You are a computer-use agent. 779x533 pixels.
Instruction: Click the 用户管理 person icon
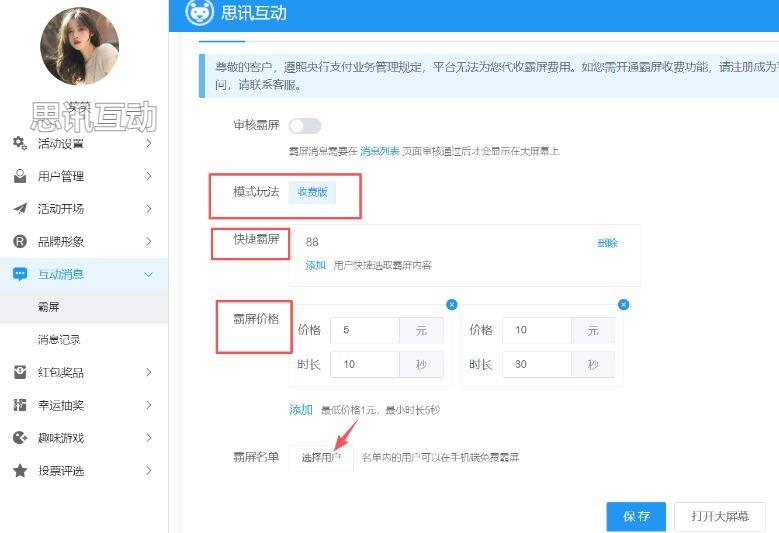pos(19,176)
